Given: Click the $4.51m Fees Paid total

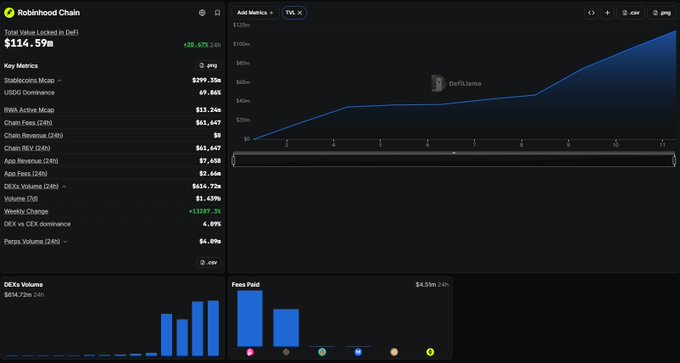Looking at the screenshot, I should [425, 285].
